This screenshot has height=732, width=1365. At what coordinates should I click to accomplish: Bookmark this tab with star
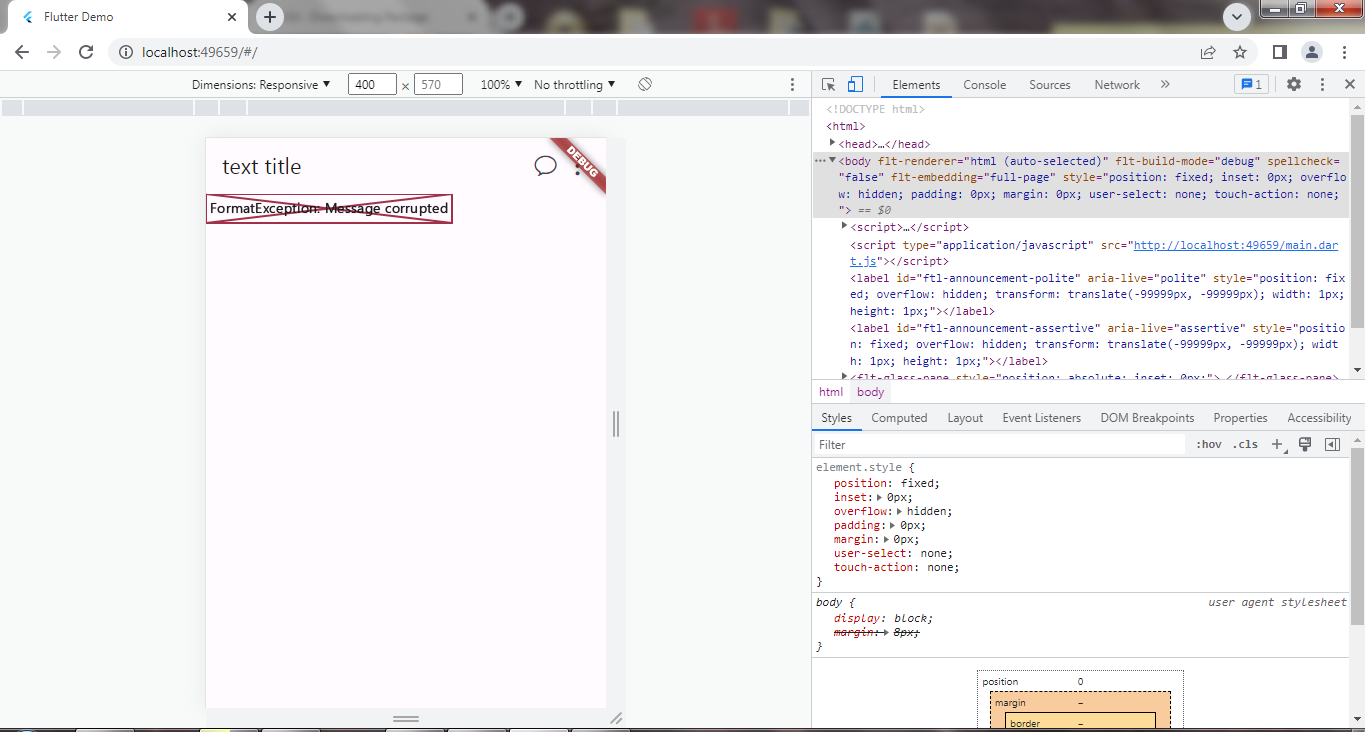click(1240, 52)
